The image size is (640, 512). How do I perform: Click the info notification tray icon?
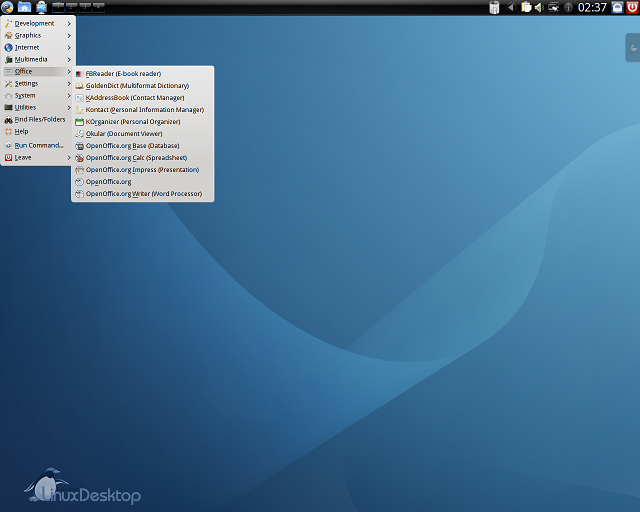click(x=568, y=7)
